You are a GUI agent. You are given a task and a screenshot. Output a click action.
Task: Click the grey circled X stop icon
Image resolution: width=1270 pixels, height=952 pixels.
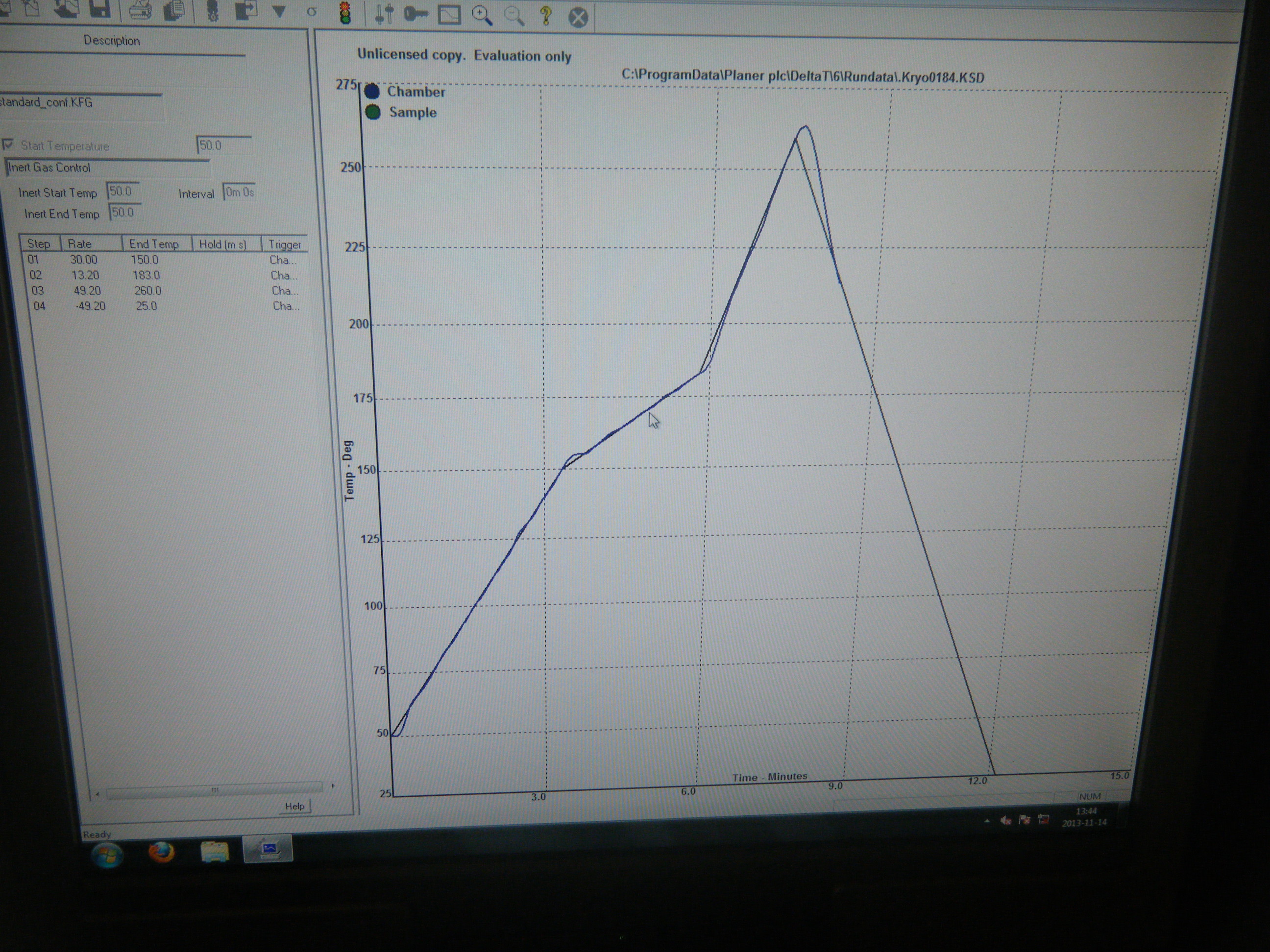(578, 18)
